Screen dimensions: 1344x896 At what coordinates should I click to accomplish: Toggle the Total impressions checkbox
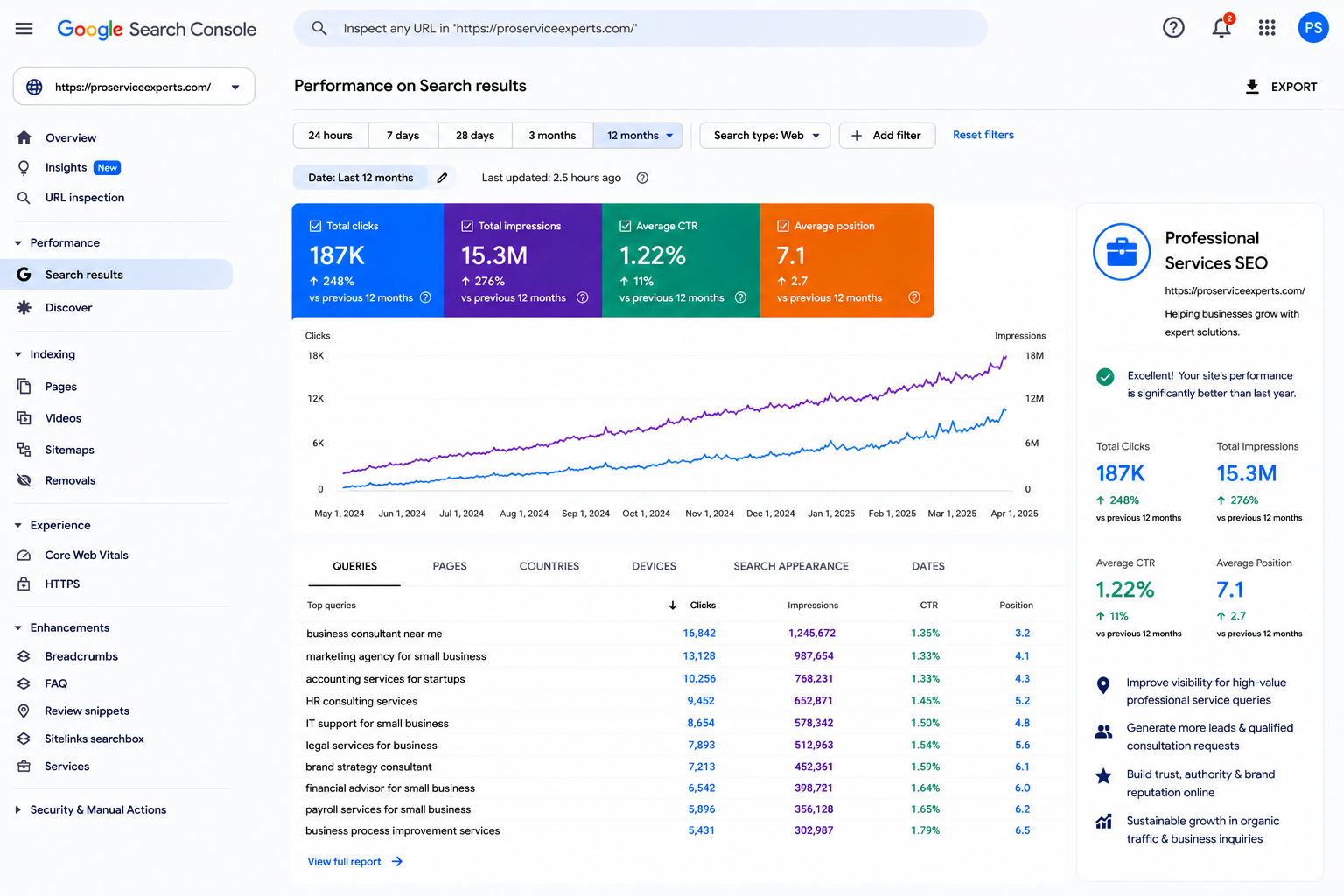(x=467, y=226)
